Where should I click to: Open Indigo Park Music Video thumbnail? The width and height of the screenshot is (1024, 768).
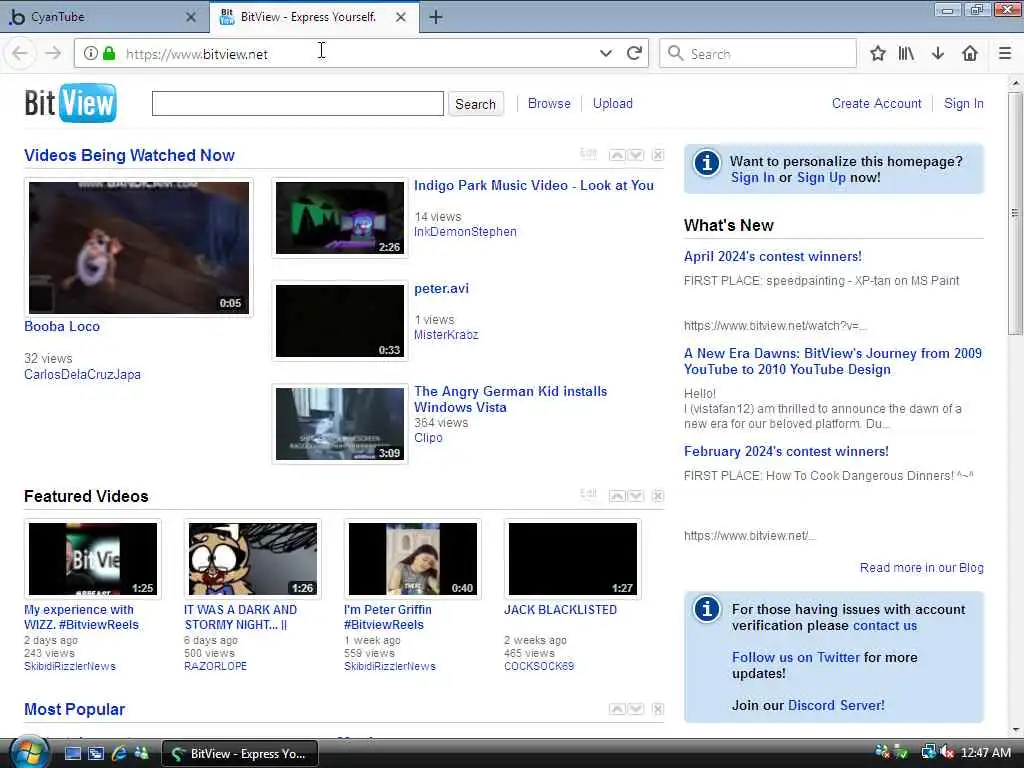click(340, 218)
